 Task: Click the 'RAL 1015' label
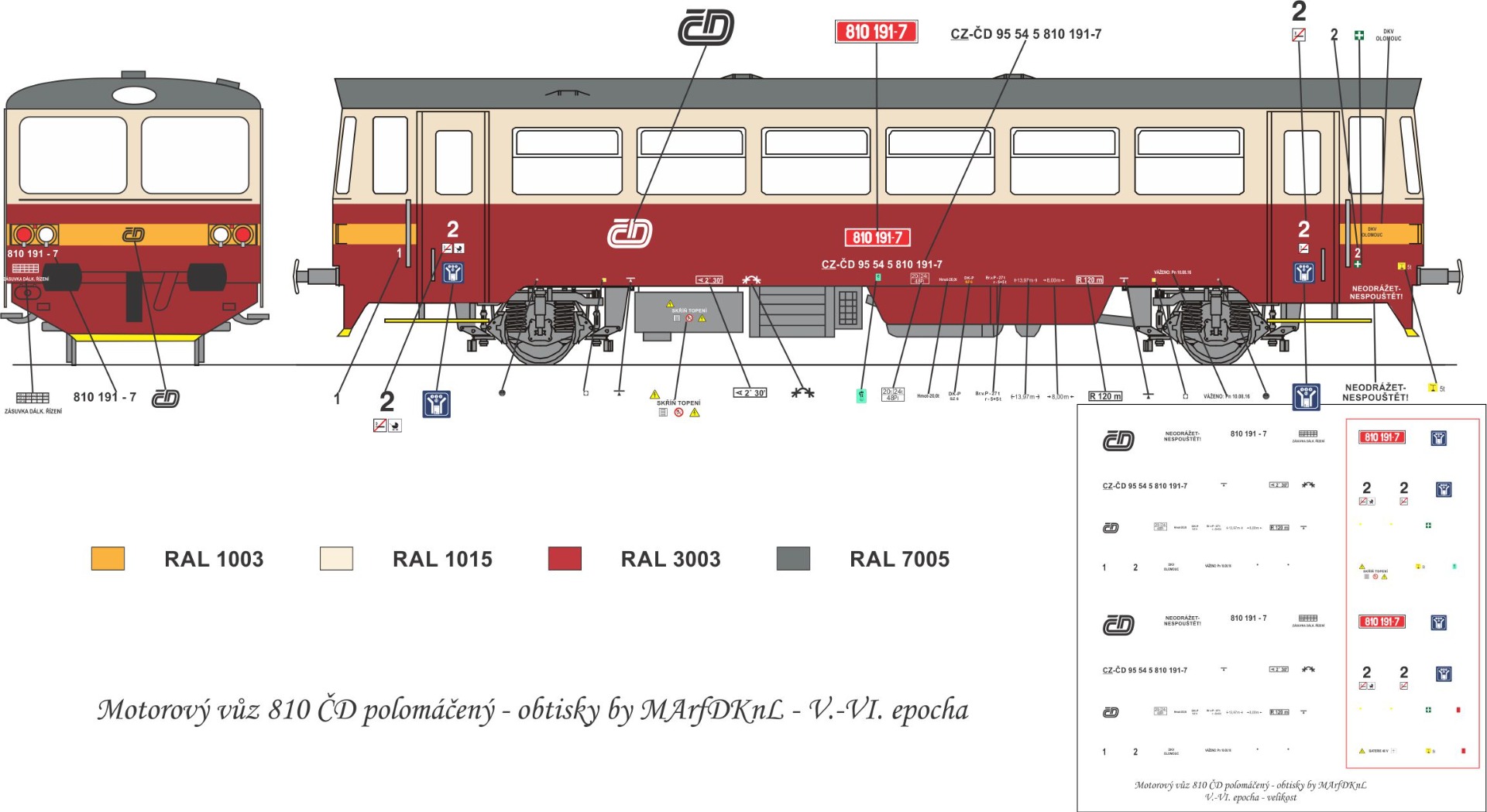(x=442, y=559)
